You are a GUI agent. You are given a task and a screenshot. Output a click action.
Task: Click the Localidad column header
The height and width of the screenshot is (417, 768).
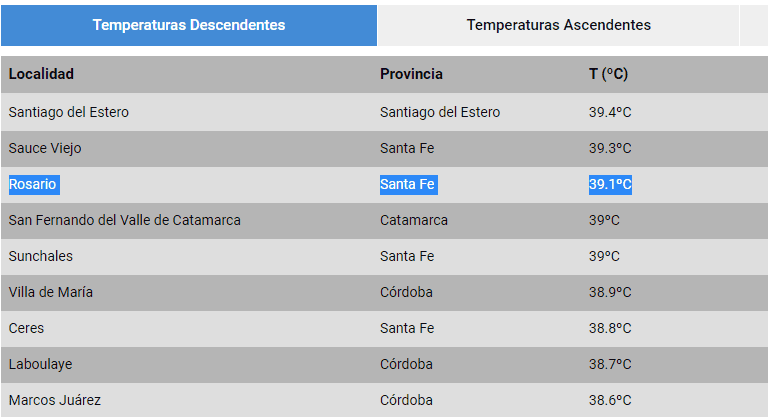coord(41,74)
